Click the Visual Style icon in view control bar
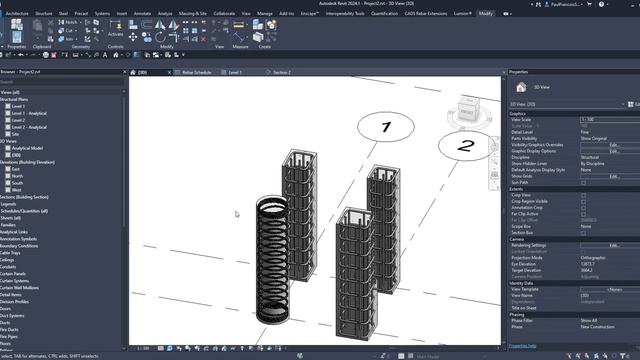640x360 pixels. tap(170, 349)
